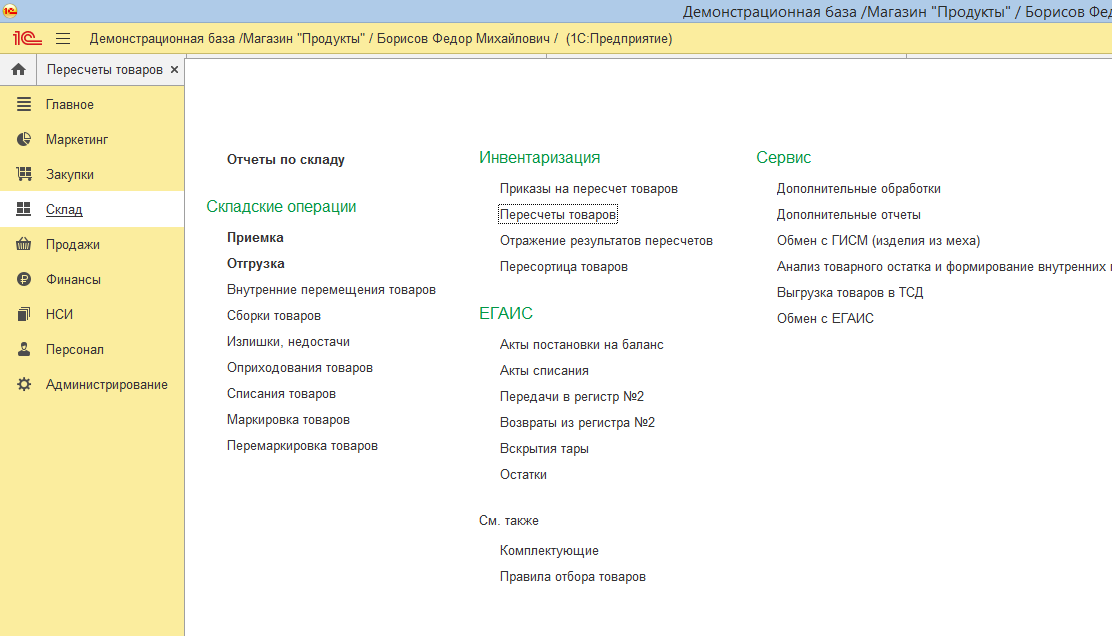Viewport: 1113px width, 636px height.
Task: Click the Администрирование gear icon
Action: 24,384
